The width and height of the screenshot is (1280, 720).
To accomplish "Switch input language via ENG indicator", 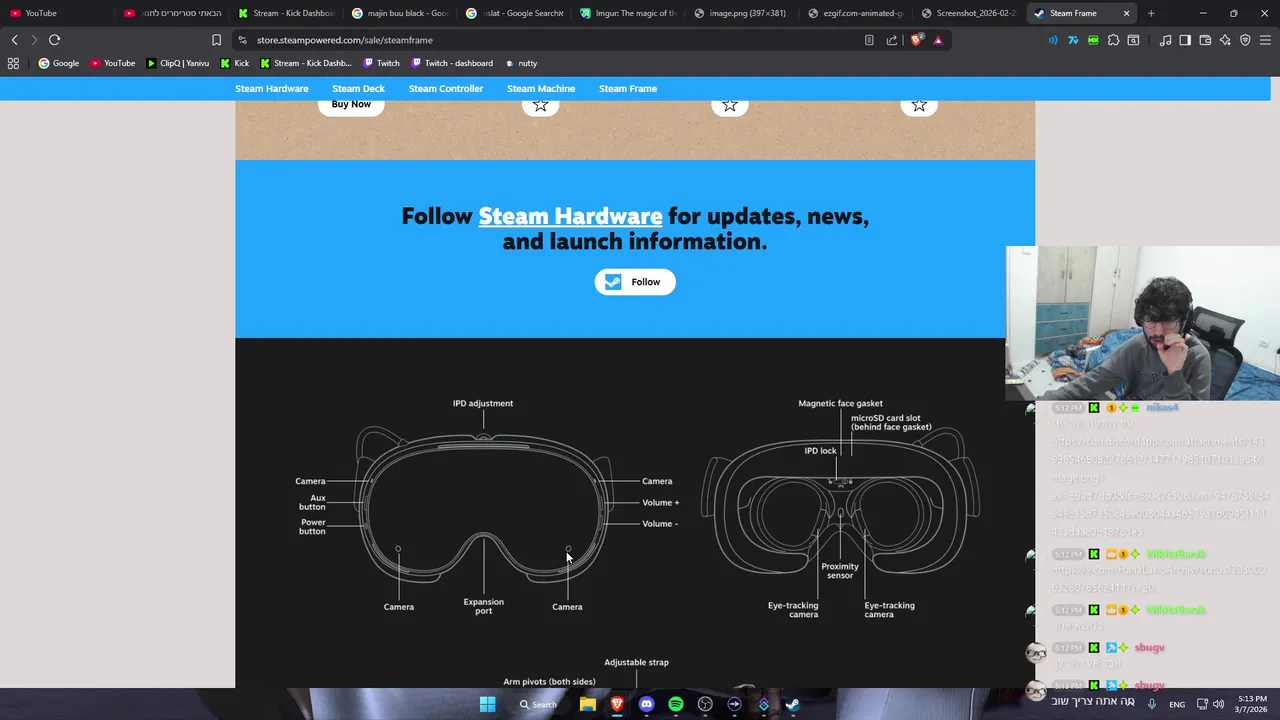I will [x=1177, y=704].
